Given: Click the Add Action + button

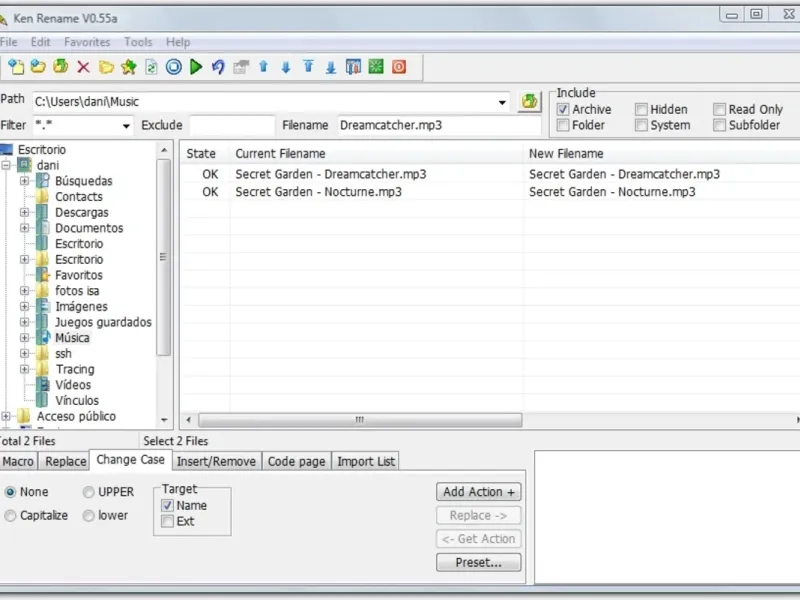Looking at the screenshot, I should point(479,492).
